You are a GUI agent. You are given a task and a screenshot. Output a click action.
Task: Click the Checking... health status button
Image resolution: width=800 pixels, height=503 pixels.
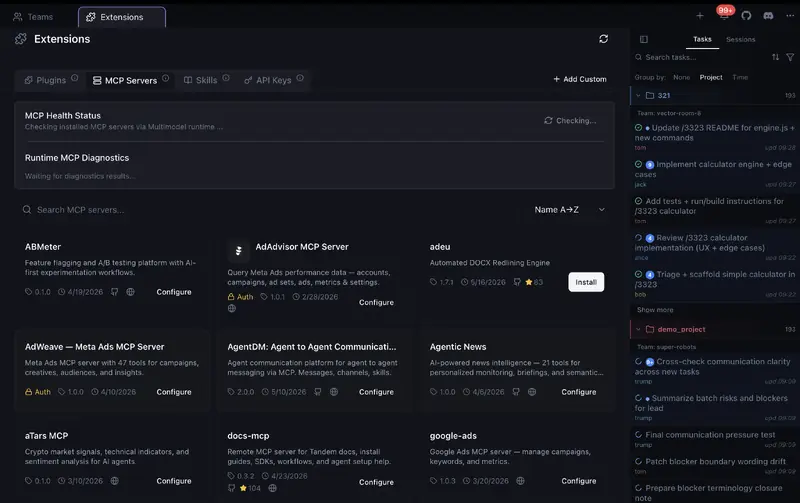click(x=570, y=120)
